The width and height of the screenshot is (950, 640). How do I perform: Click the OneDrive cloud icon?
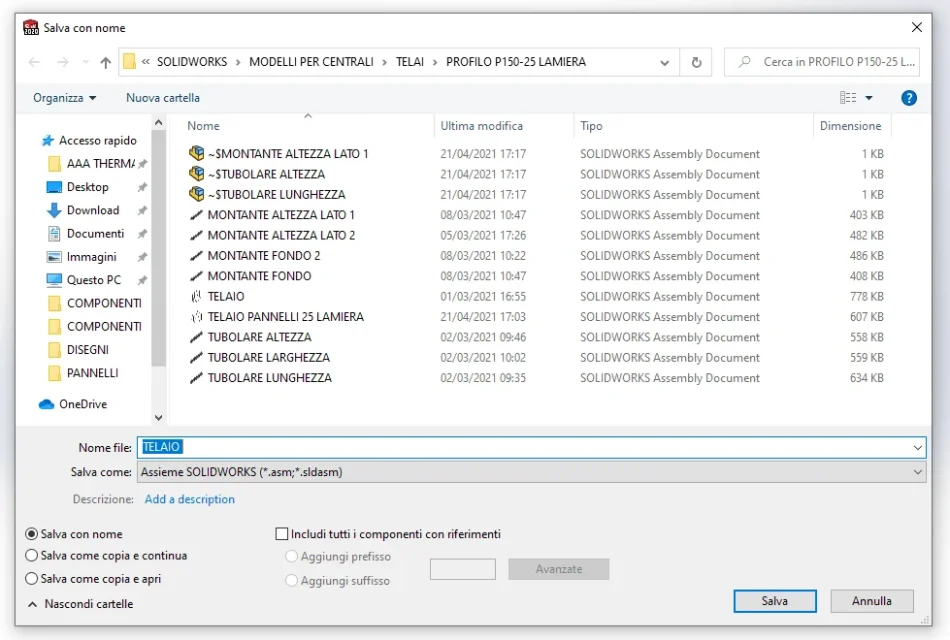[47, 404]
